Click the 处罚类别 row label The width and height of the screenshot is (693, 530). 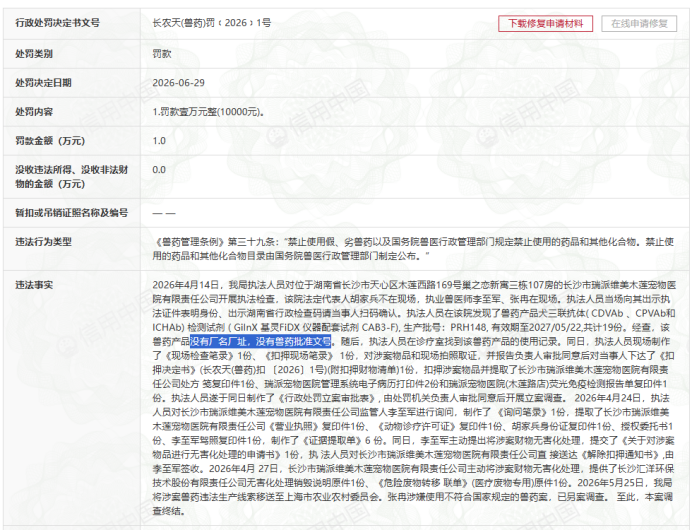34,54
